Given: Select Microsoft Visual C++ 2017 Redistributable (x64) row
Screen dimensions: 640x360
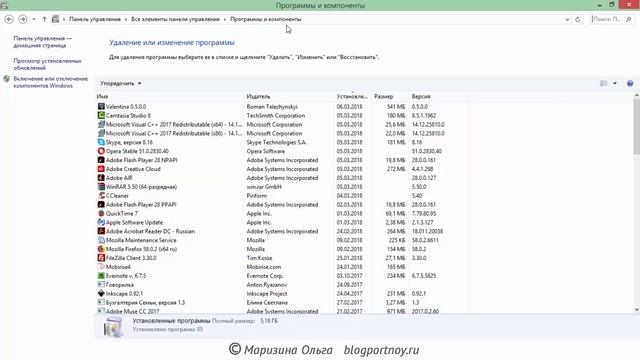Looking at the screenshot, I should coord(282,124).
